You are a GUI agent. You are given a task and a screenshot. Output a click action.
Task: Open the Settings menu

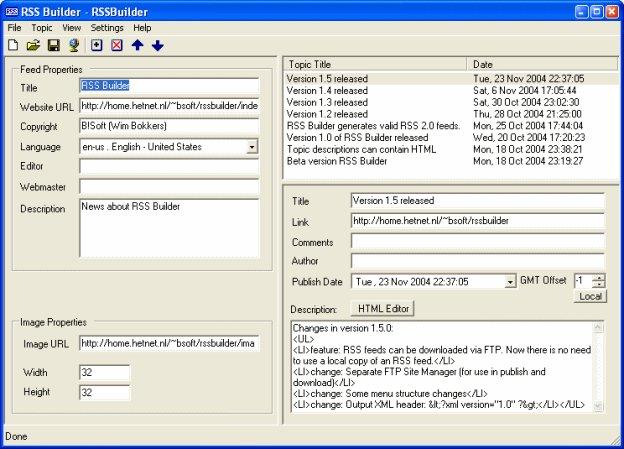(107, 28)
